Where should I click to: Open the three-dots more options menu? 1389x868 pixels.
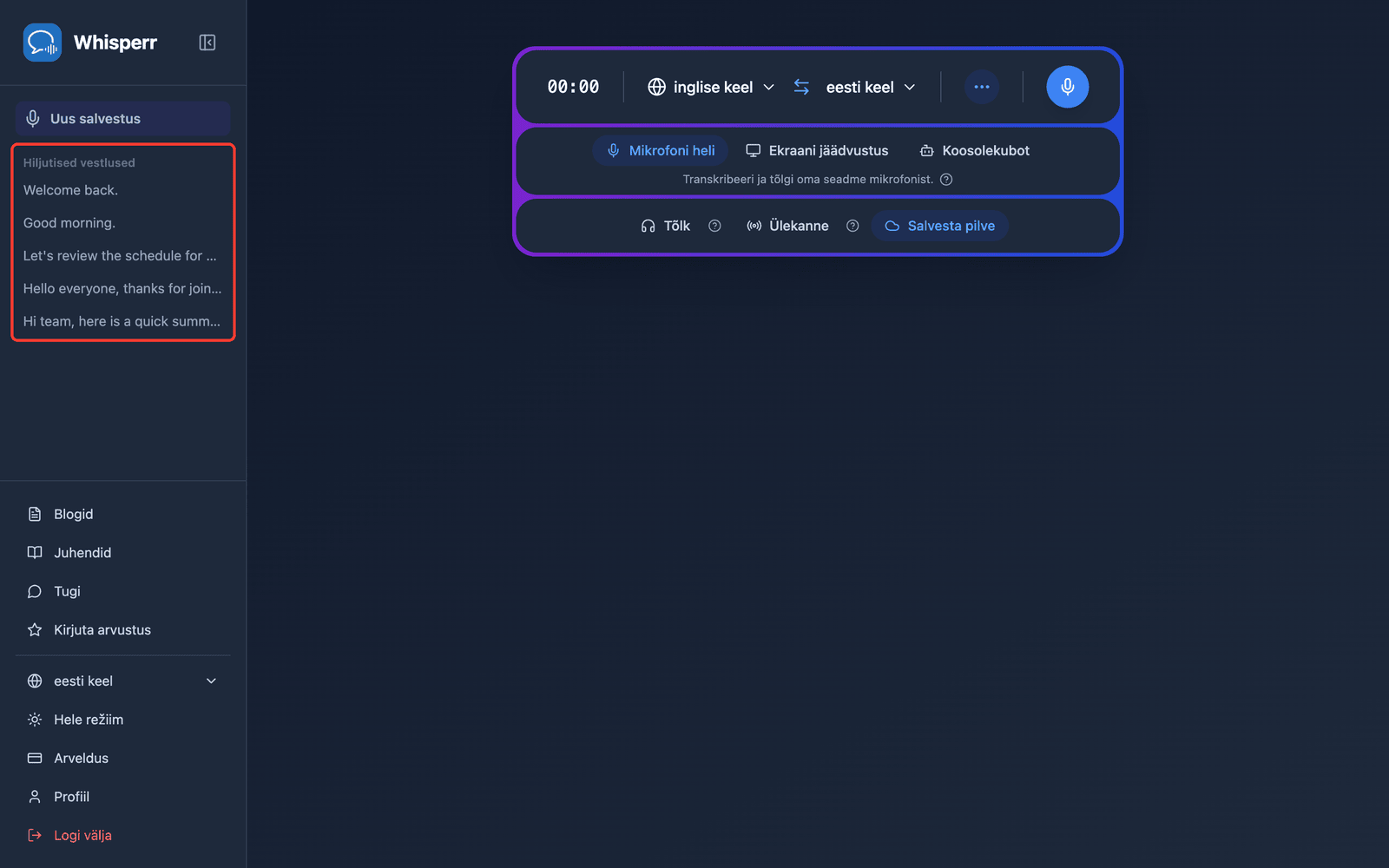(x=982, y=87)
